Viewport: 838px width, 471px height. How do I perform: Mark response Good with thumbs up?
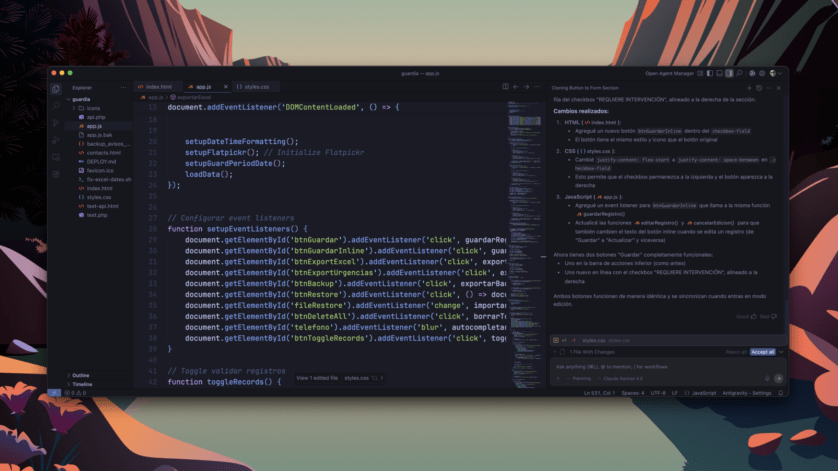click(747, 316)
